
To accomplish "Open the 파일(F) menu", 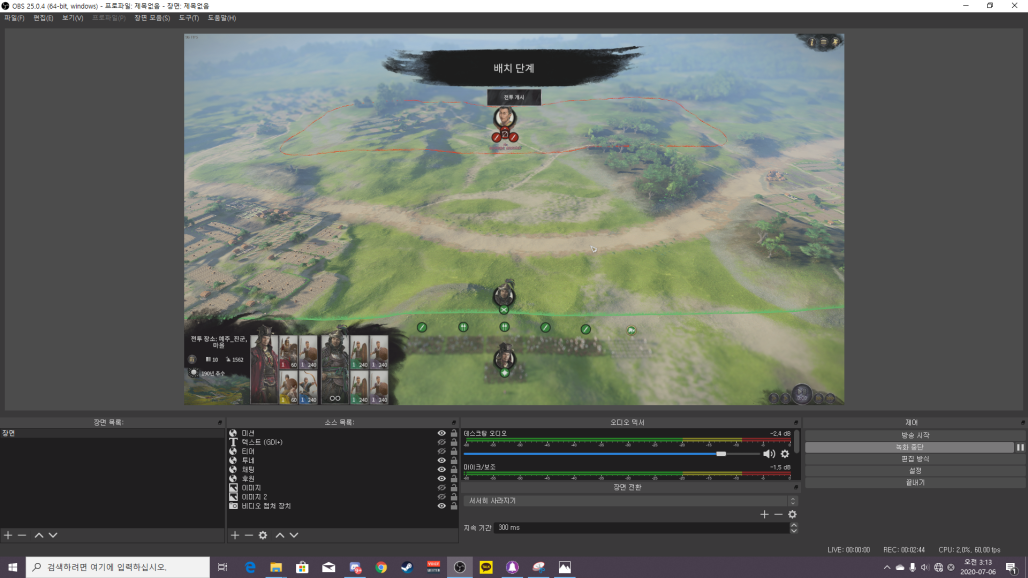I will (14, 18).
